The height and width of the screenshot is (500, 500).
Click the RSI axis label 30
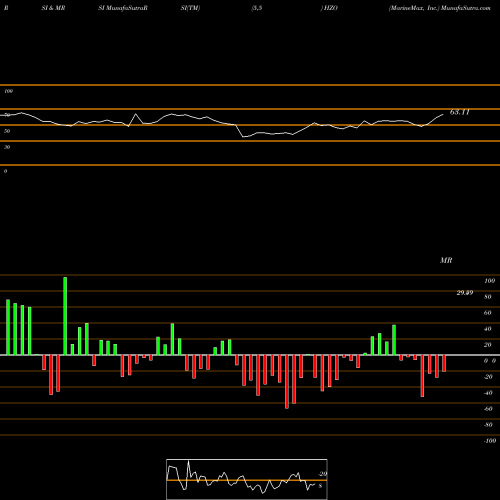coord(7,147)
